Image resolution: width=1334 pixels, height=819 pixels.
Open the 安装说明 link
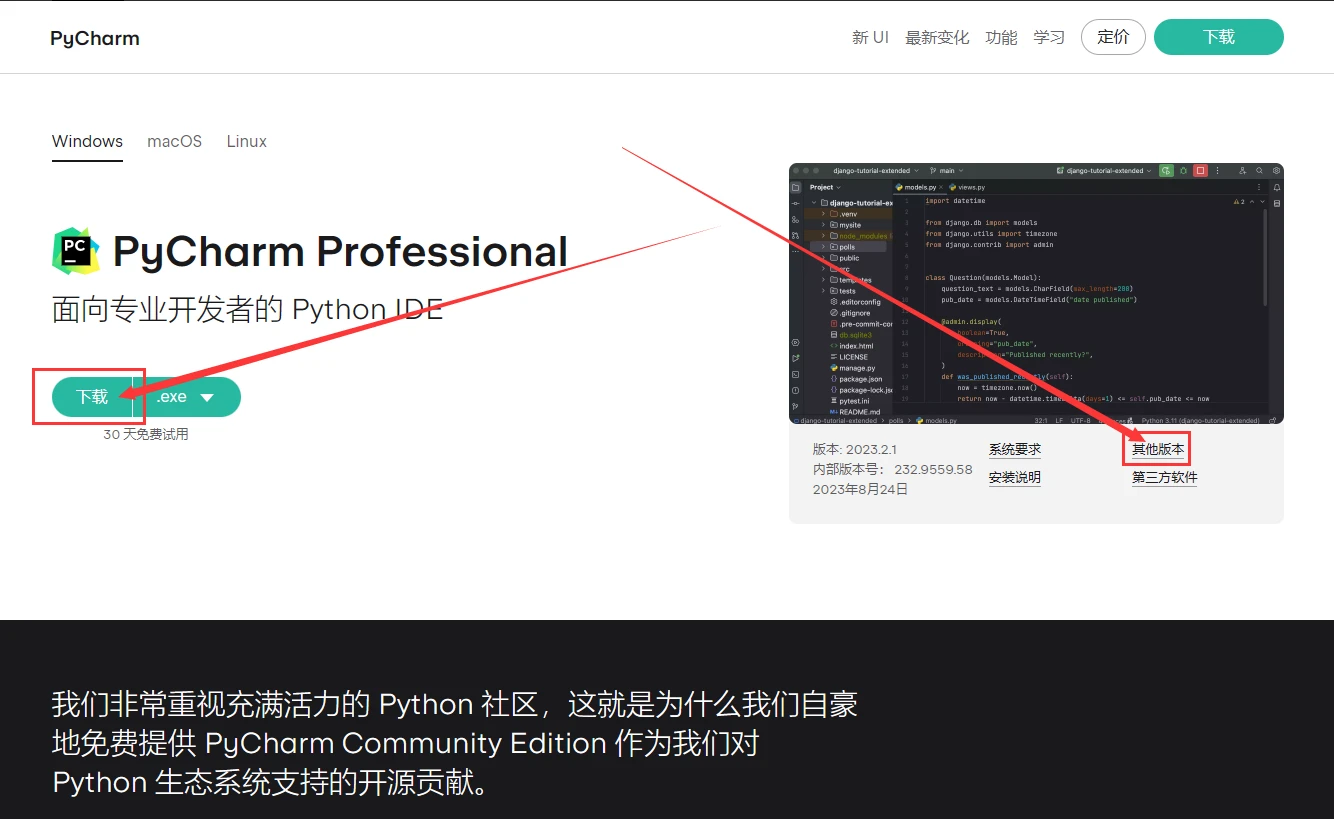click(1015, 478)
